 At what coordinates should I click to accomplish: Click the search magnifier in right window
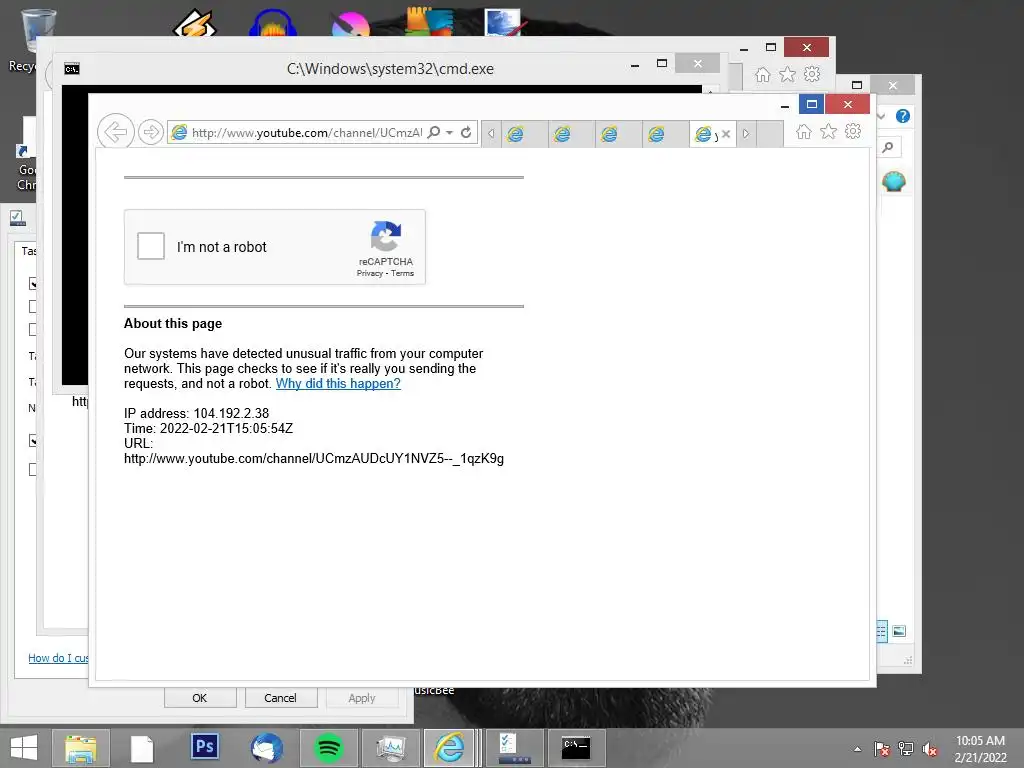(888, 147)
